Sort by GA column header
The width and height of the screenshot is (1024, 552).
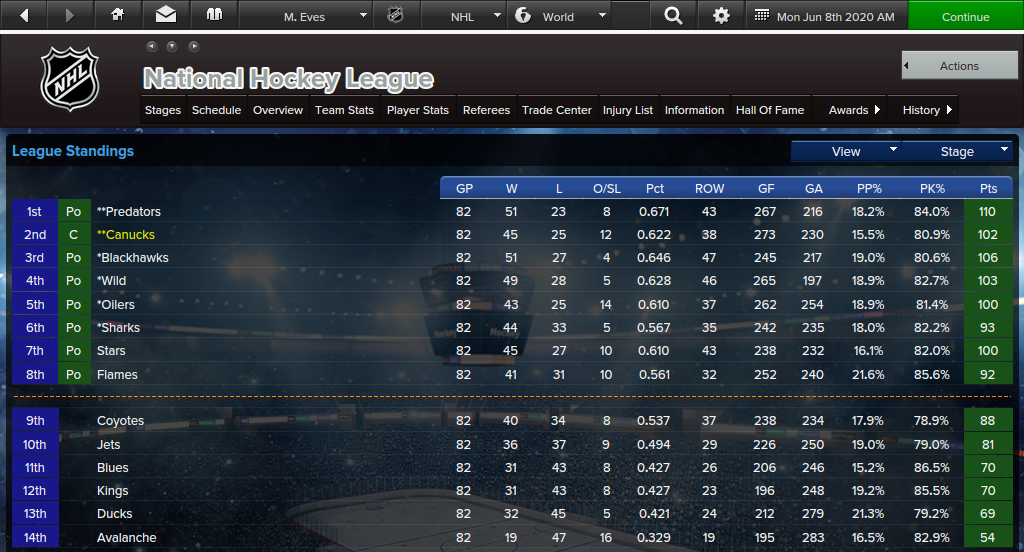813,188
